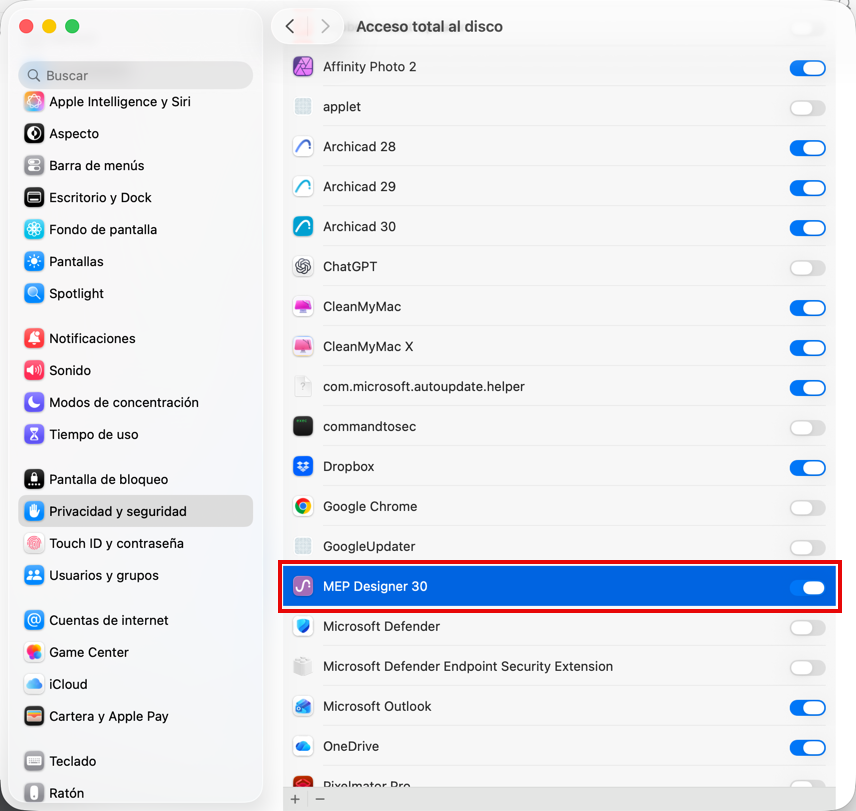Select the com.microsoft.autoupdate.helper row
Screen dimensions: 856x811
[559, 386]
